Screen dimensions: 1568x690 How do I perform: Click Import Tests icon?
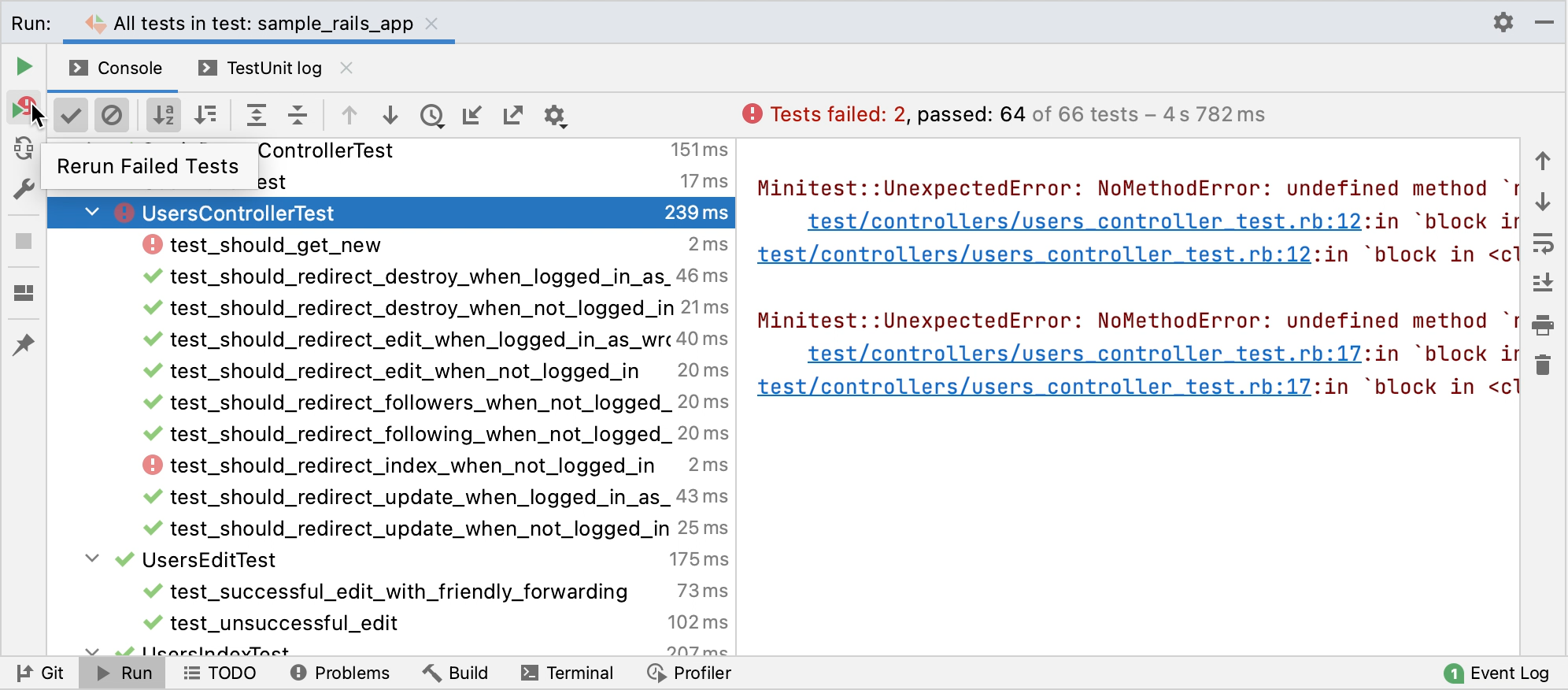coord(472,116)
